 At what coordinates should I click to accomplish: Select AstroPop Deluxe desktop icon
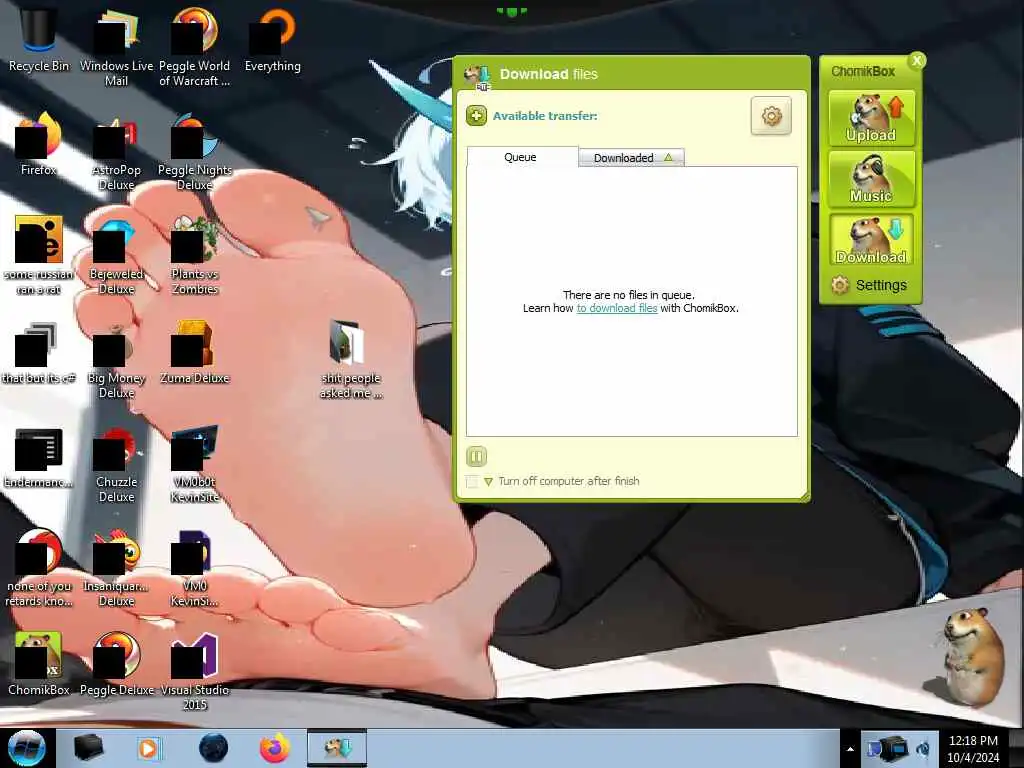tap(116, 150)
